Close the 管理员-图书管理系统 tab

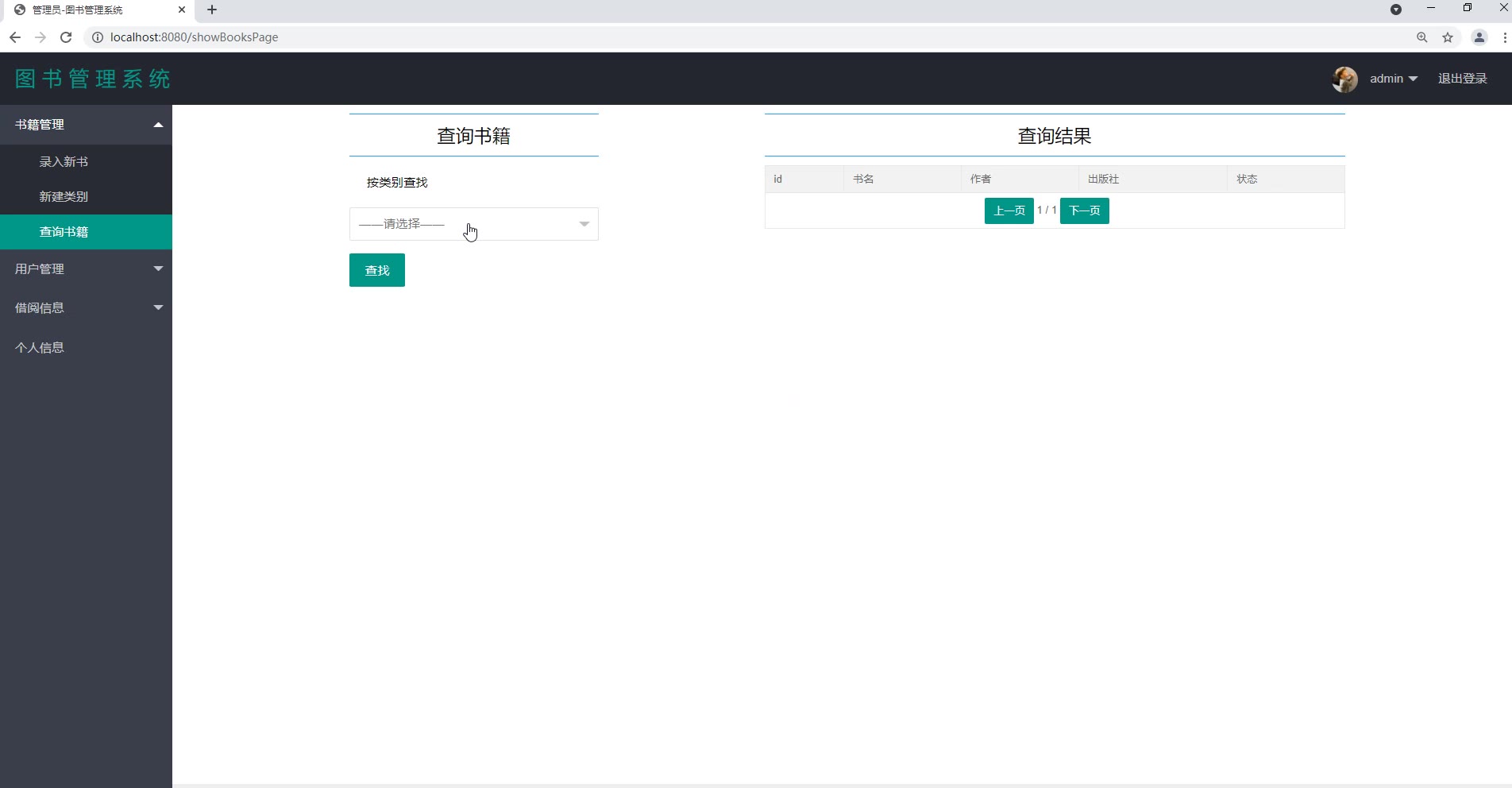(x=181, y=10)
